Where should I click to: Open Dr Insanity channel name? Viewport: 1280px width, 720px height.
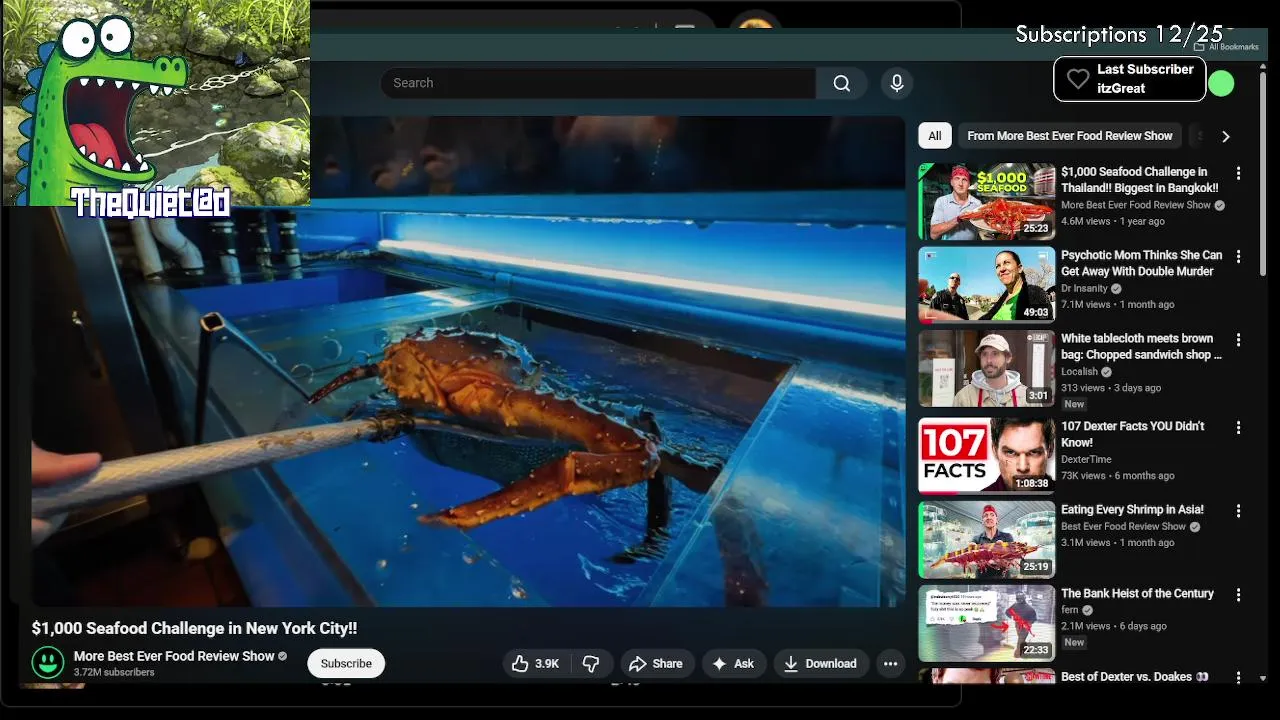click(1084, 288)
